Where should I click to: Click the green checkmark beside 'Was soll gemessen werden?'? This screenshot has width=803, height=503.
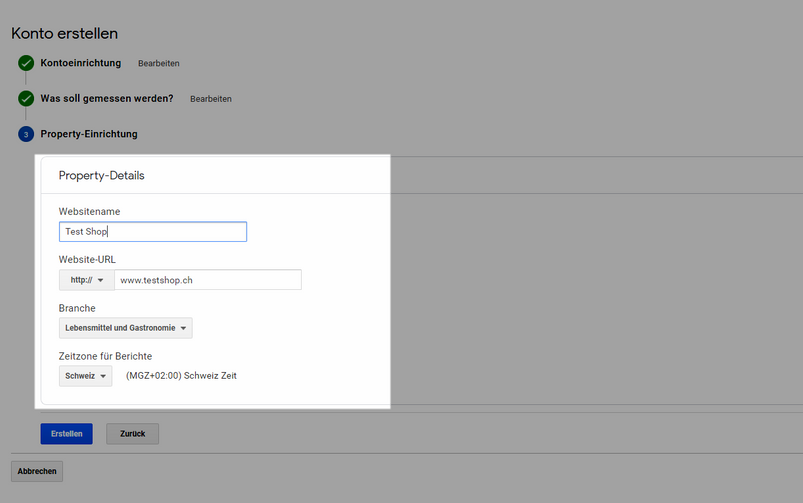pos(26,98)
